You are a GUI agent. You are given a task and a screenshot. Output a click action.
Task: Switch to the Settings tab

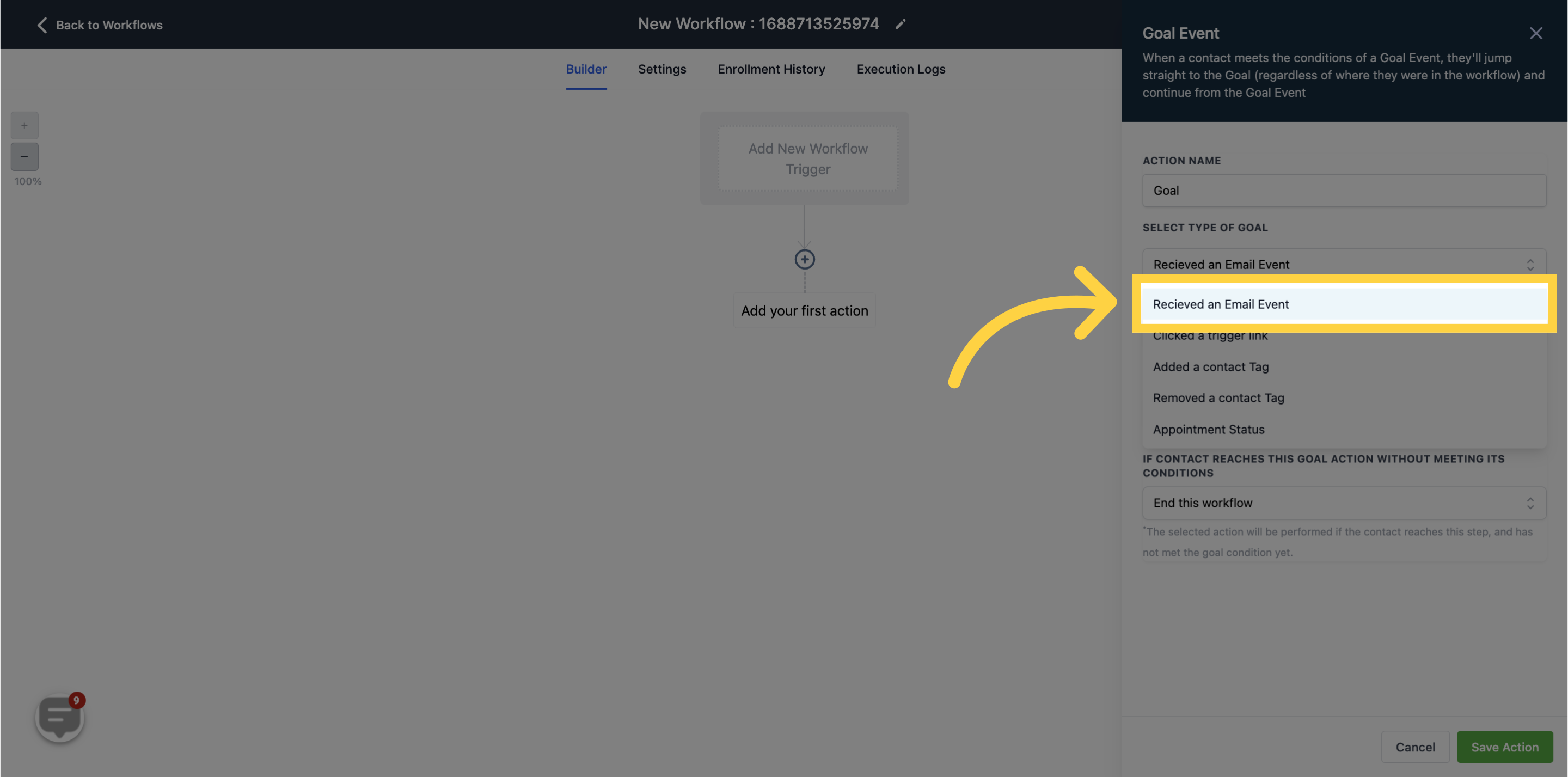pyautogui.click(x=661, y=69)
